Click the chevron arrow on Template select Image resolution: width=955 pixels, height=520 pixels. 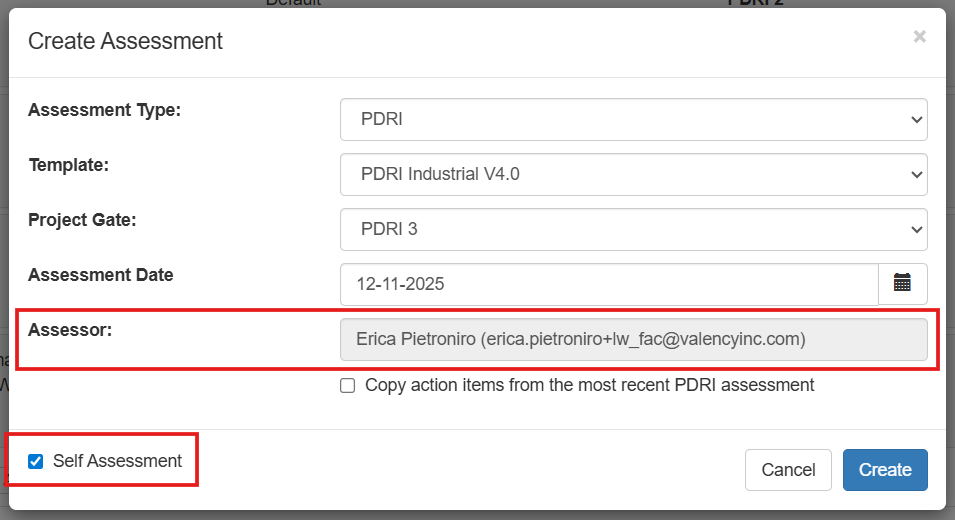click(916, 174)
